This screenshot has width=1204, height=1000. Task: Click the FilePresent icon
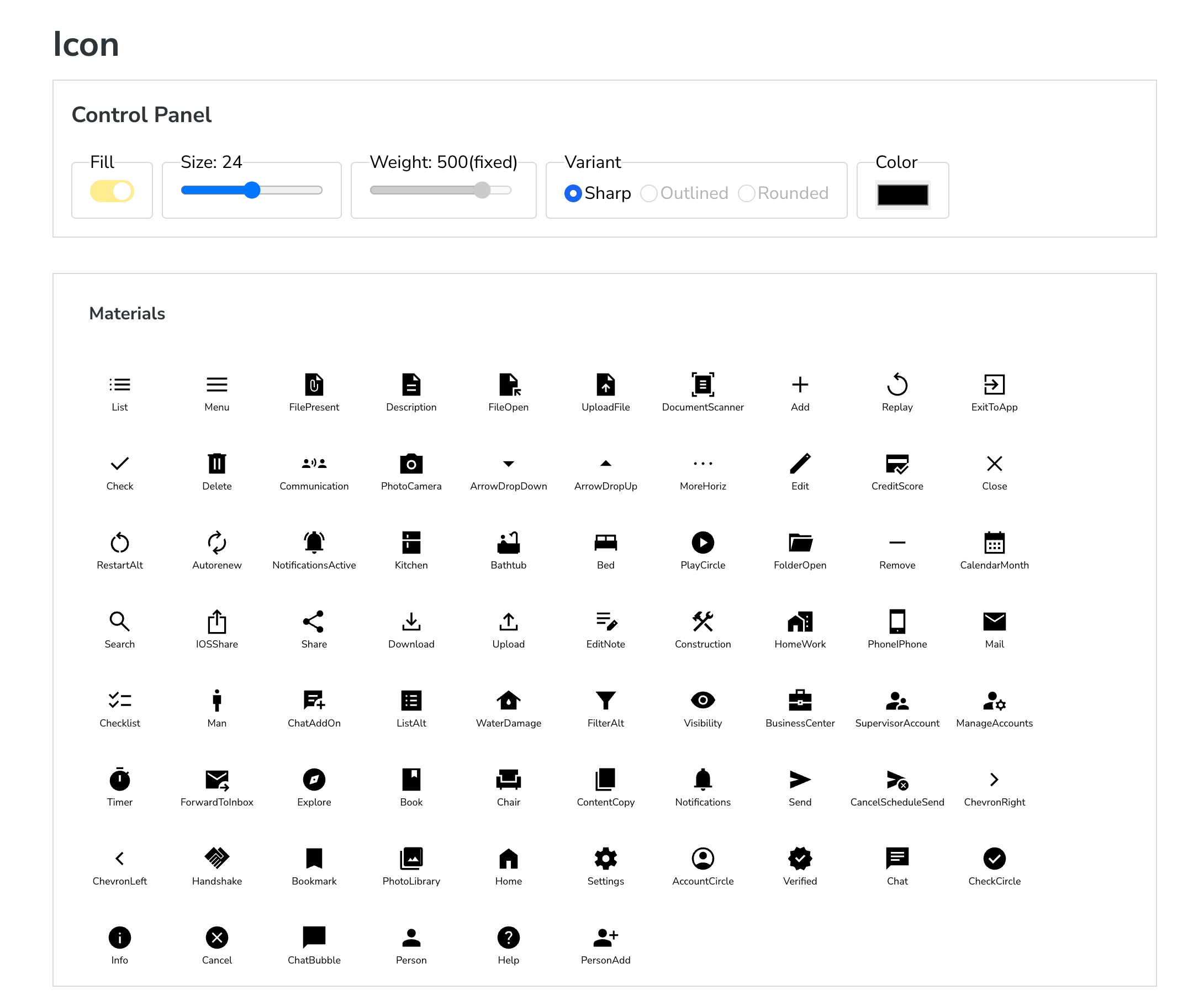[314, 384]
